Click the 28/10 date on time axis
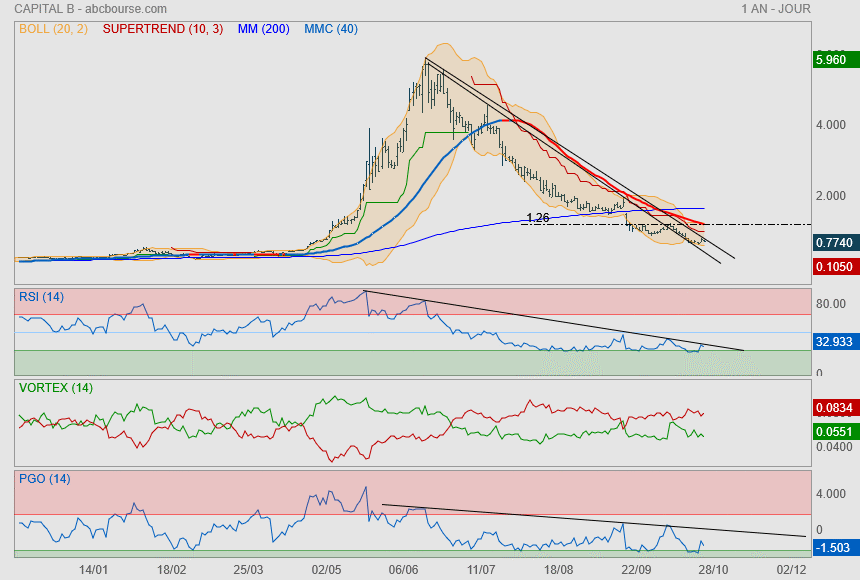The height and width of the screenshot is (580, 860). click(713, 569)
